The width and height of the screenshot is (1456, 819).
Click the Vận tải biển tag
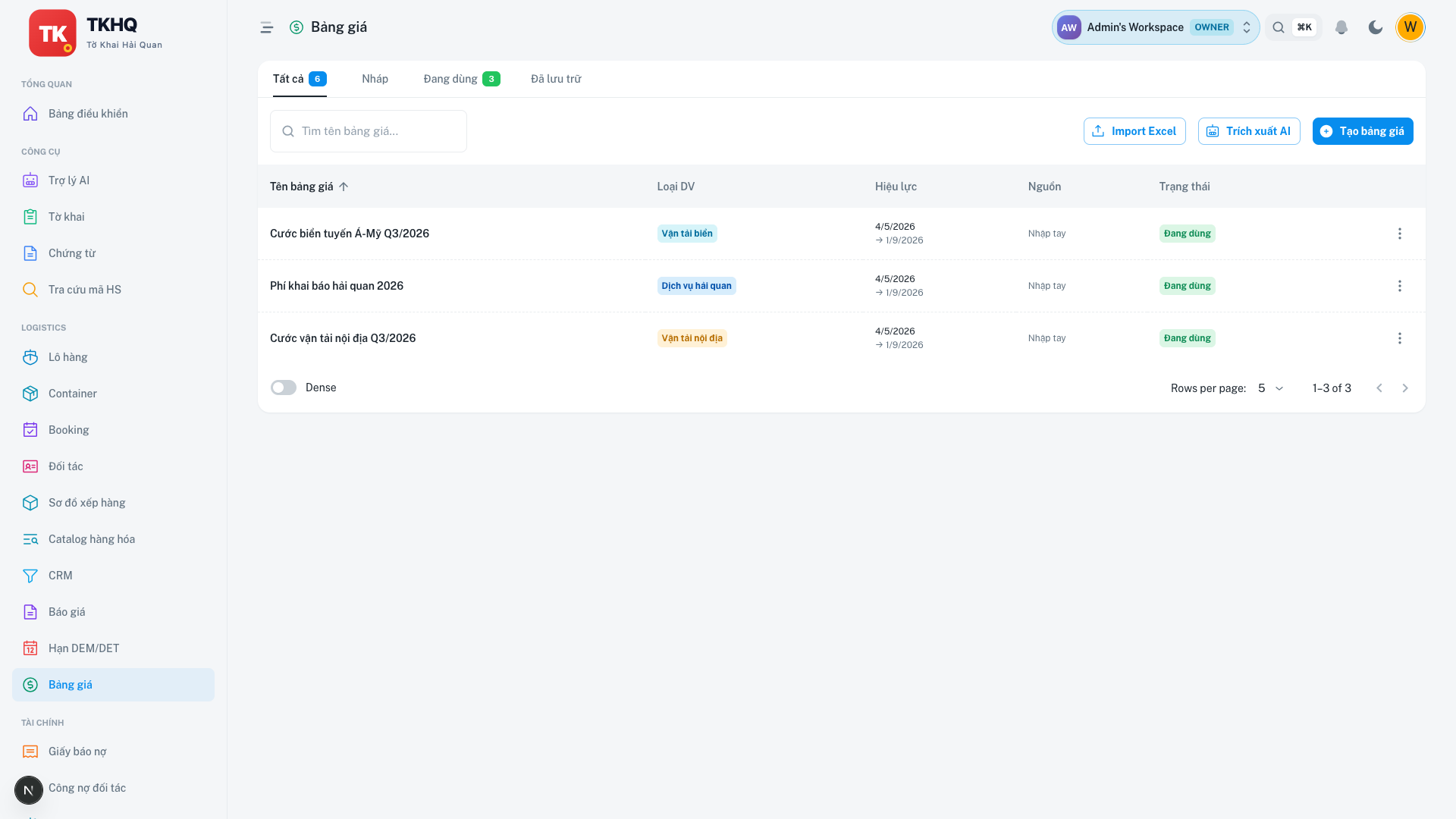[687, 234]
